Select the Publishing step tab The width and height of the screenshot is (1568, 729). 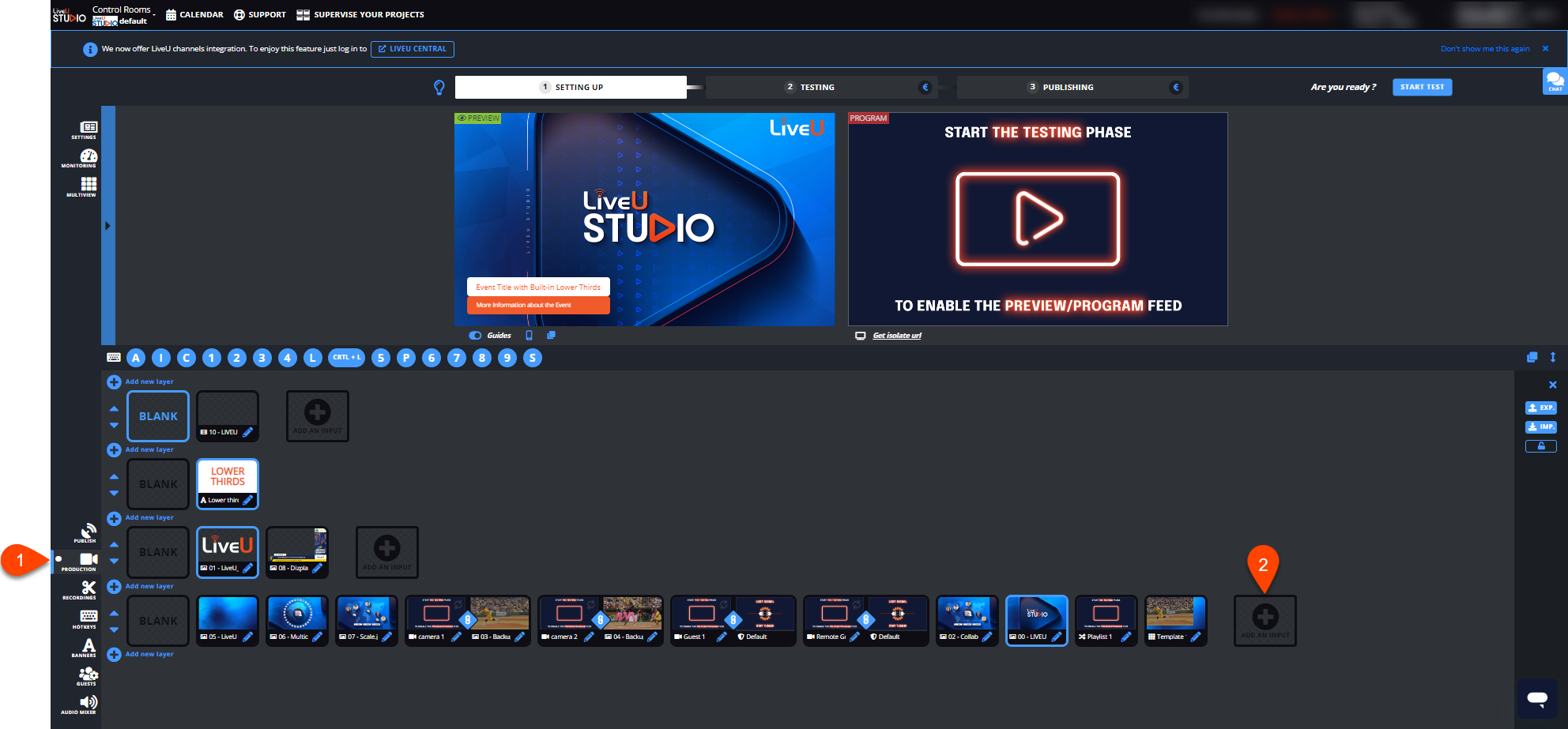coord(1072,87)
